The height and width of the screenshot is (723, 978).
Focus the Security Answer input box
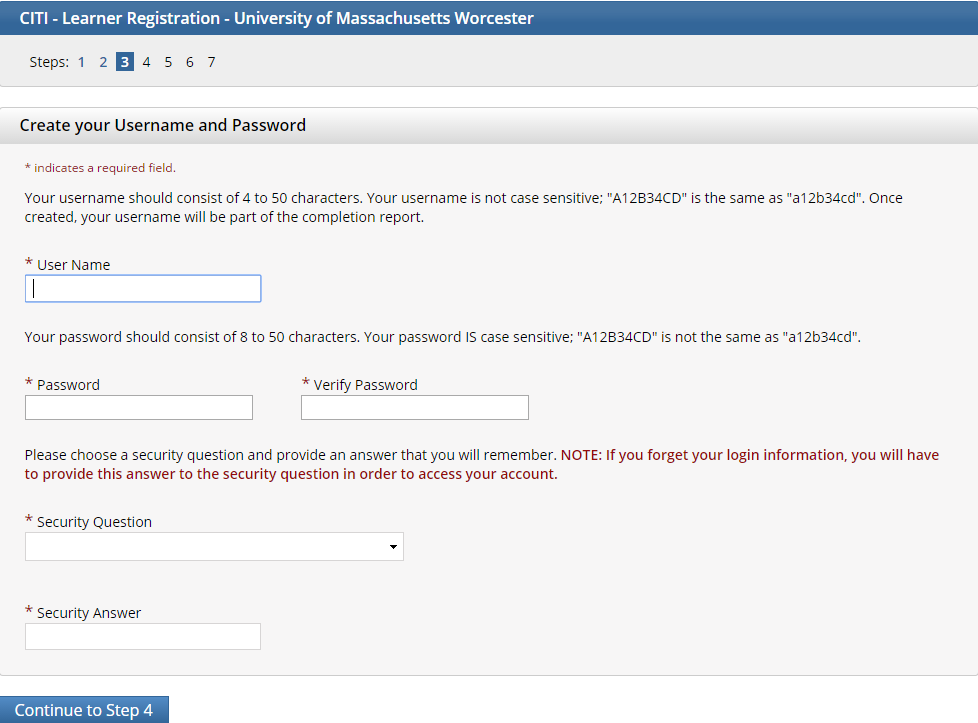tap(143, 637)
